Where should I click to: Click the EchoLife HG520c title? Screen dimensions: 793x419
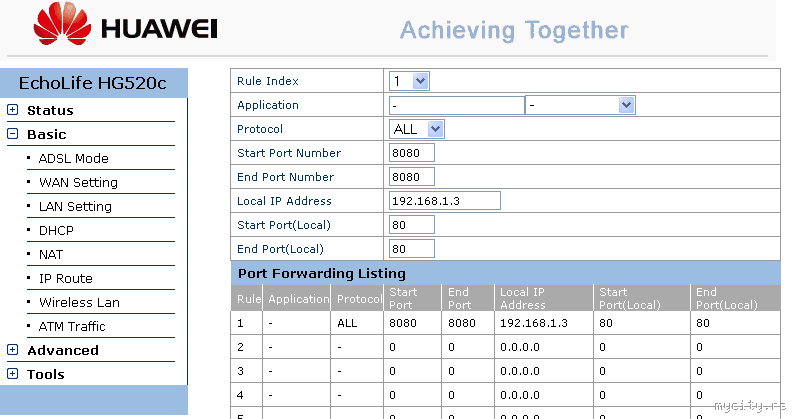(93, 83)
